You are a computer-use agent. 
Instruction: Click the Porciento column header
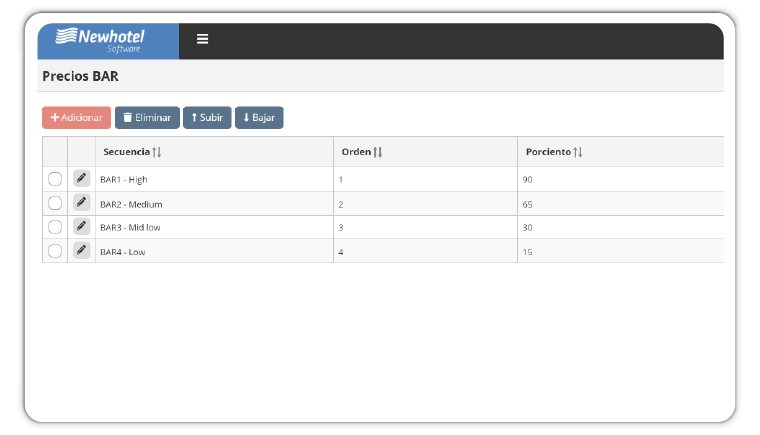coord(620,152)
